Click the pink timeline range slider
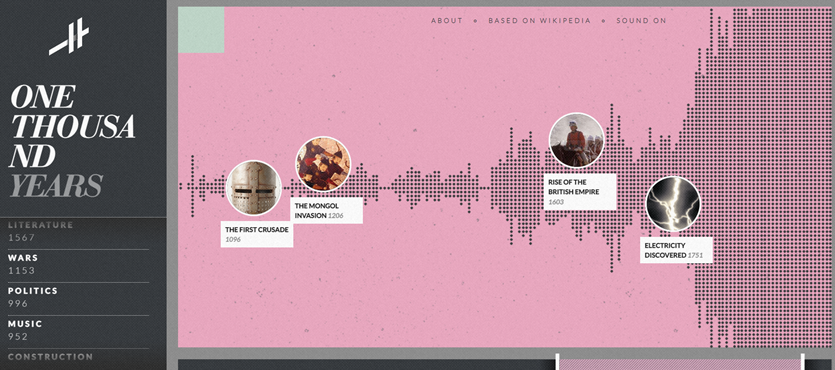This screenshot has height=370, width=835. (680, 364)
